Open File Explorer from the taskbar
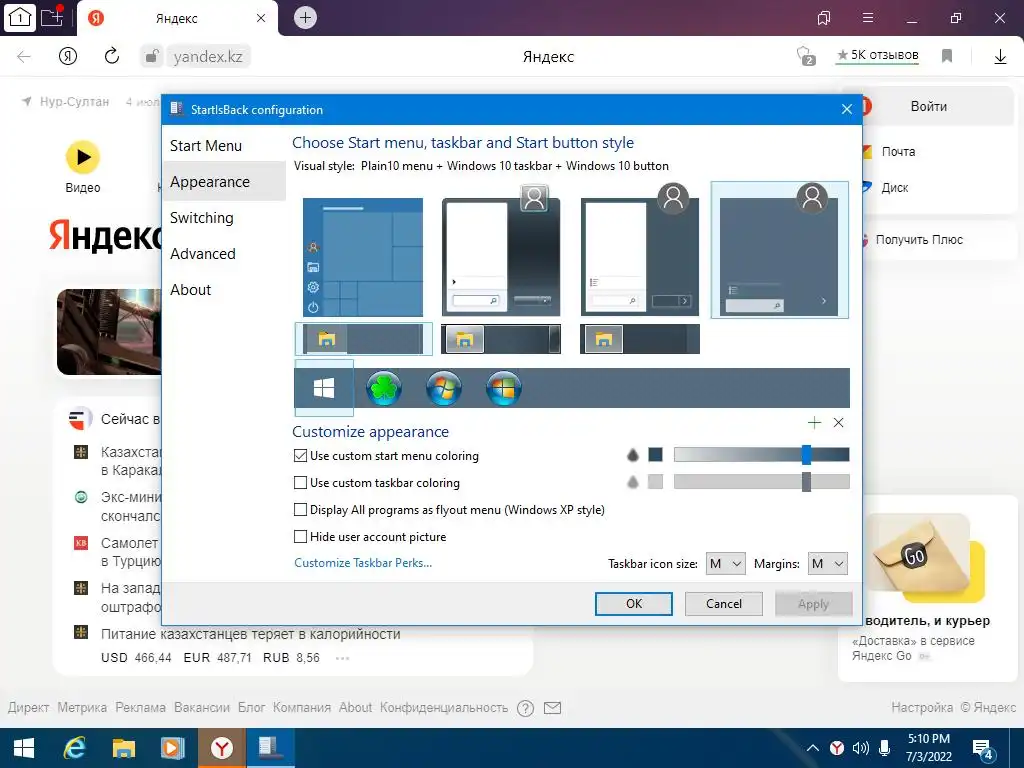This screenshot has width=1024, height=768. point(123,748)
